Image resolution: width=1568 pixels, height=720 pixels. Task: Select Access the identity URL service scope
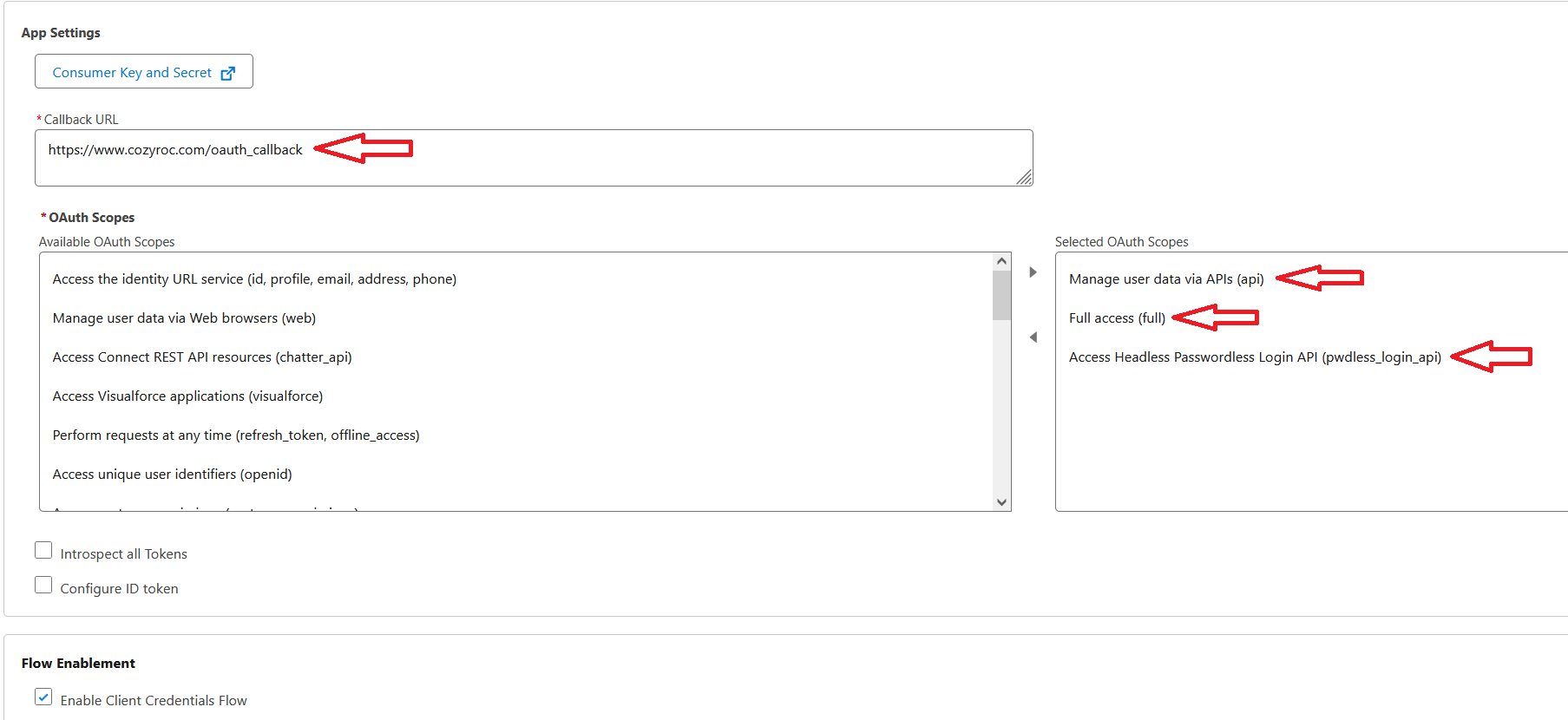[x=254, y=279]
